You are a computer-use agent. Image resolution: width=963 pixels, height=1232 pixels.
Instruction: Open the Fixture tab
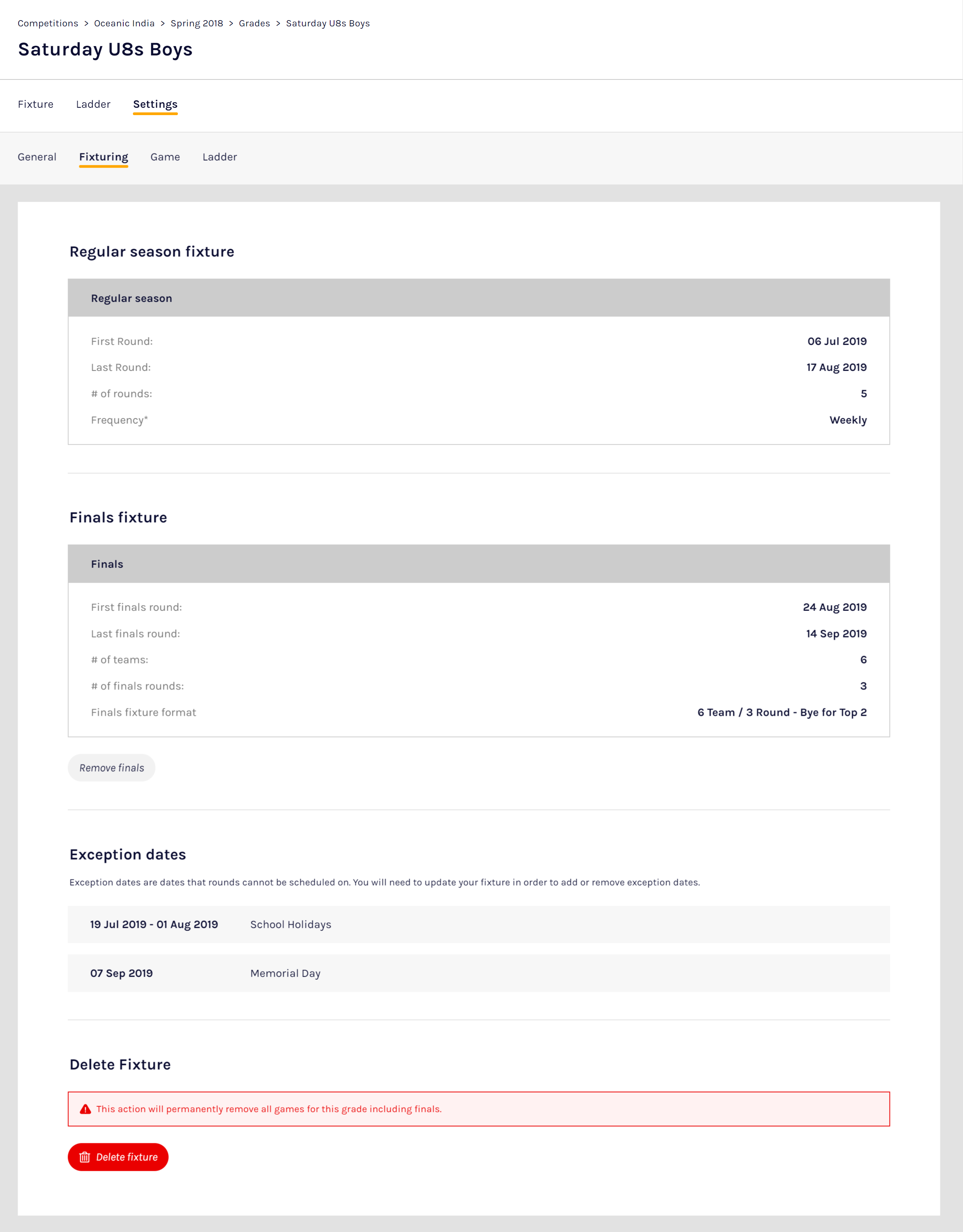tap(36, 104)
